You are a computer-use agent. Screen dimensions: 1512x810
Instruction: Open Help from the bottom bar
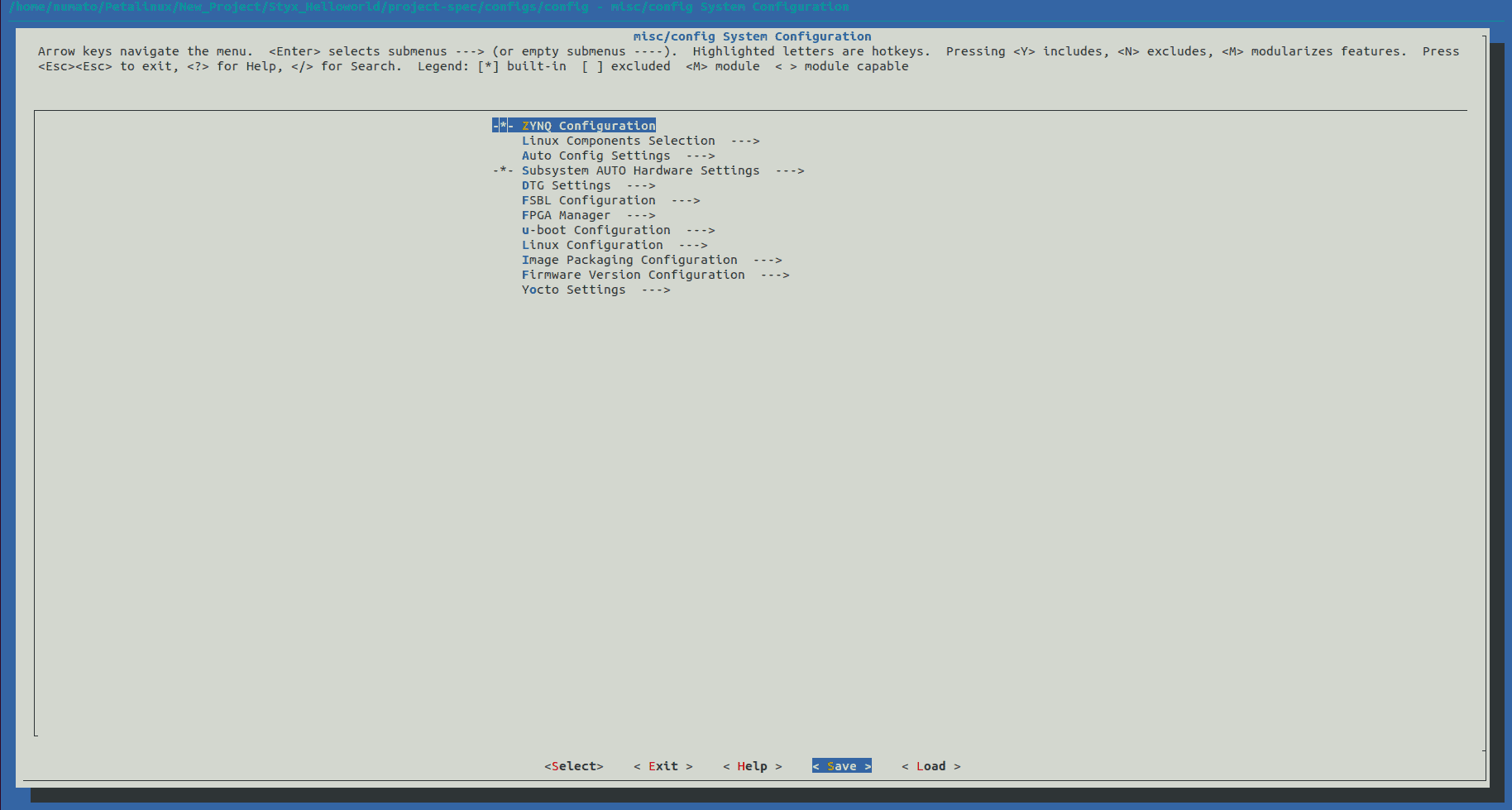coord(752,766)
